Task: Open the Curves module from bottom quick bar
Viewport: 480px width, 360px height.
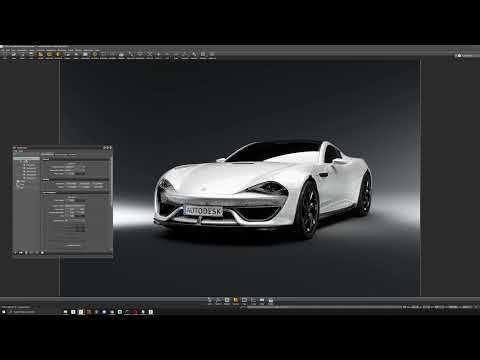Action: [x=253, y=301]
